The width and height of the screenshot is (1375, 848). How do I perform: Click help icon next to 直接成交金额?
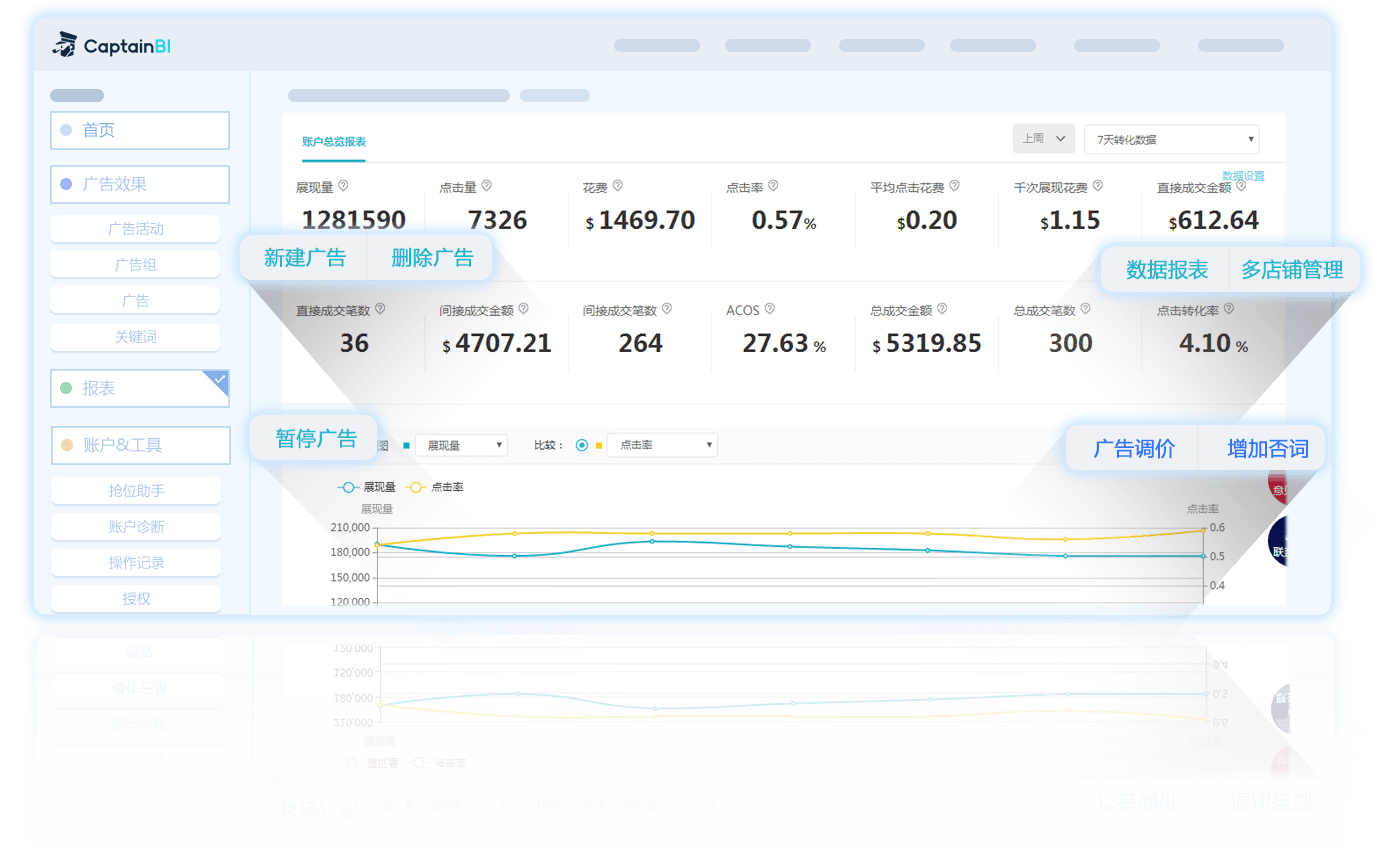[1240, 186]
